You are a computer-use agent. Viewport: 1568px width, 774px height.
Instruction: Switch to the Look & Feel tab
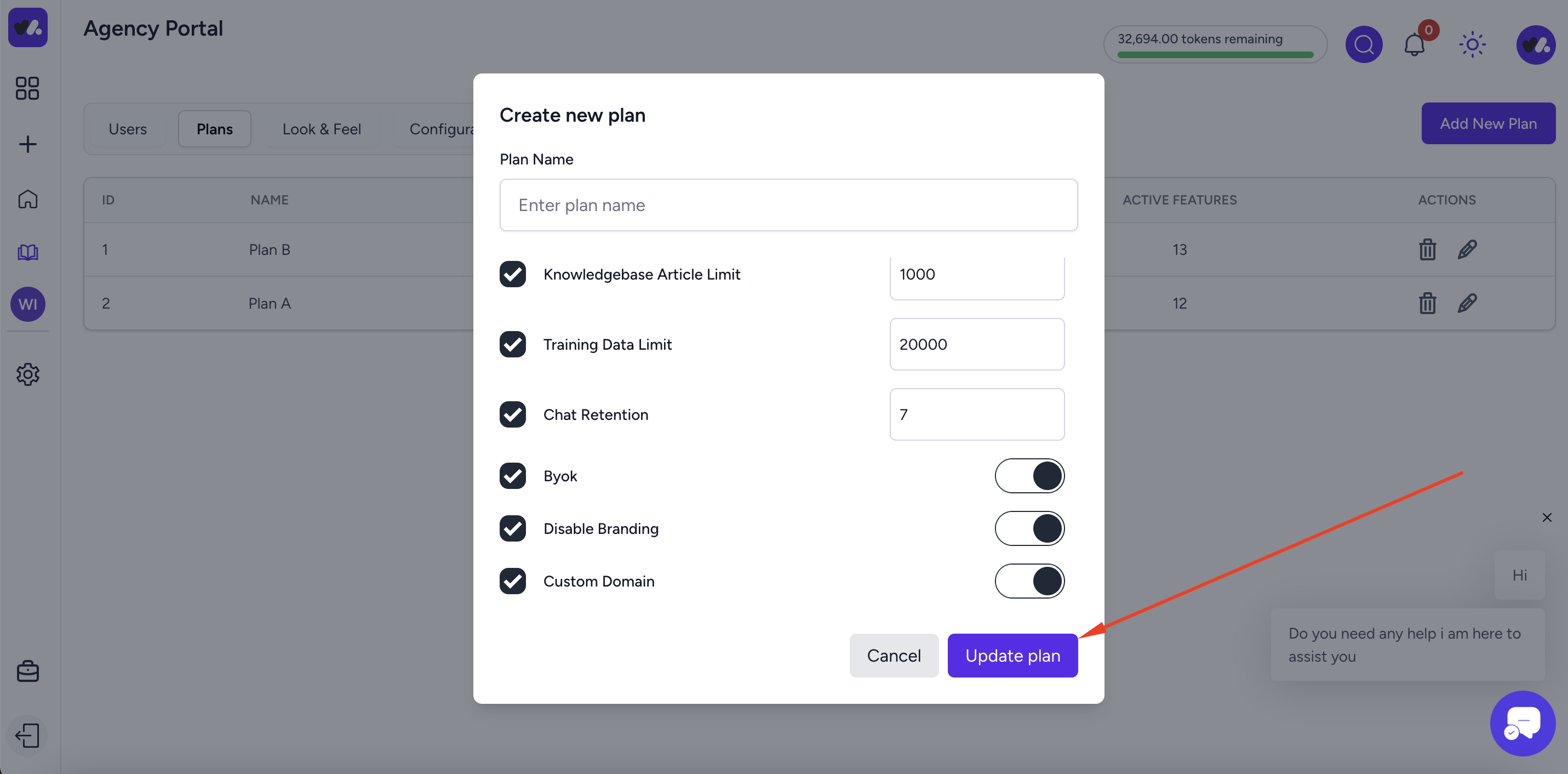click(x=322, y=129)
